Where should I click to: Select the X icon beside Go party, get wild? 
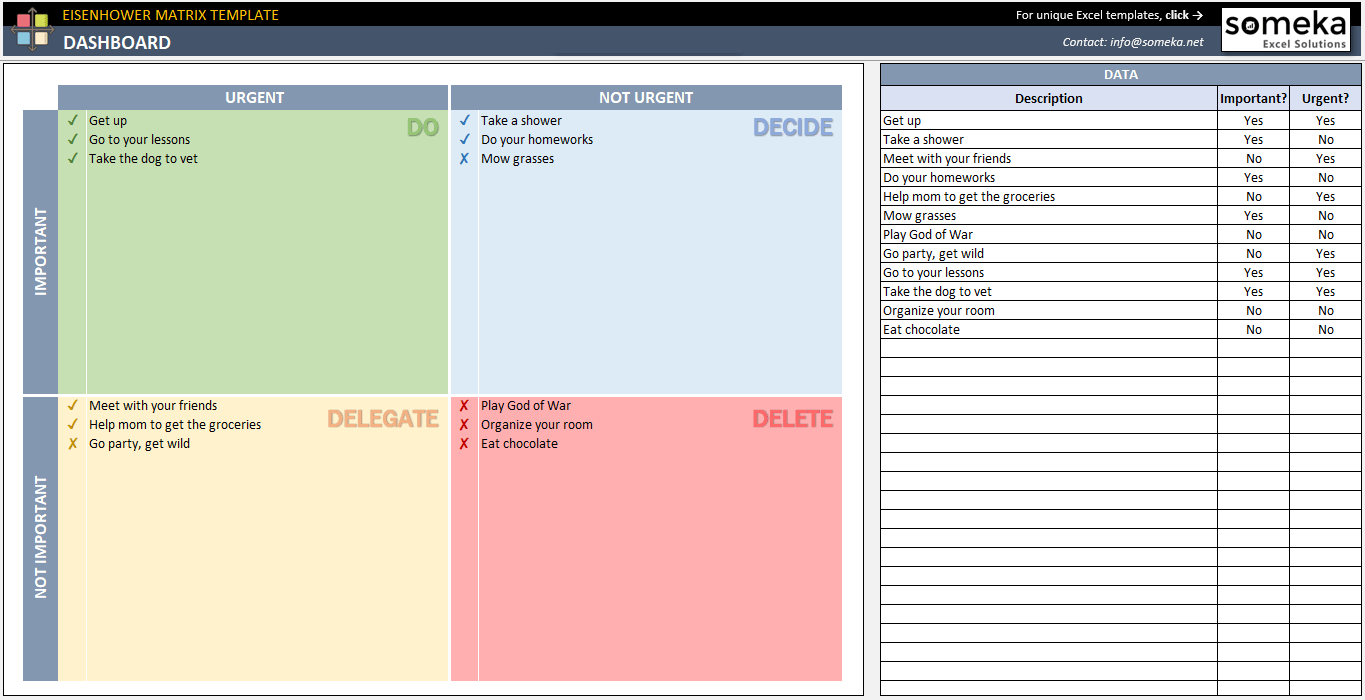71,443
